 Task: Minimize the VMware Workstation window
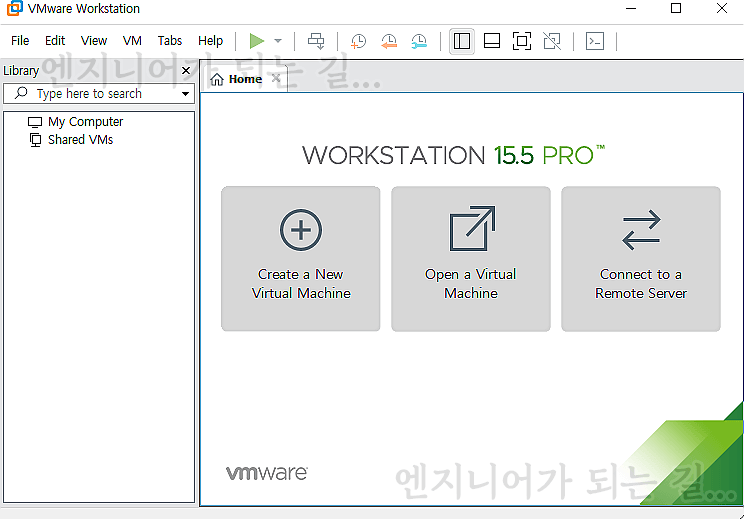pos(631,9)
